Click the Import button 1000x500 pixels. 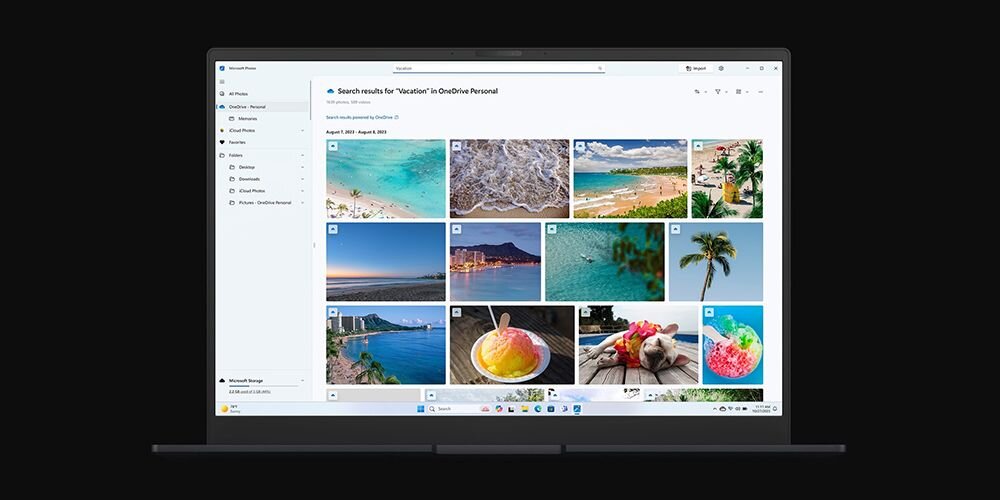coord(696,68)
